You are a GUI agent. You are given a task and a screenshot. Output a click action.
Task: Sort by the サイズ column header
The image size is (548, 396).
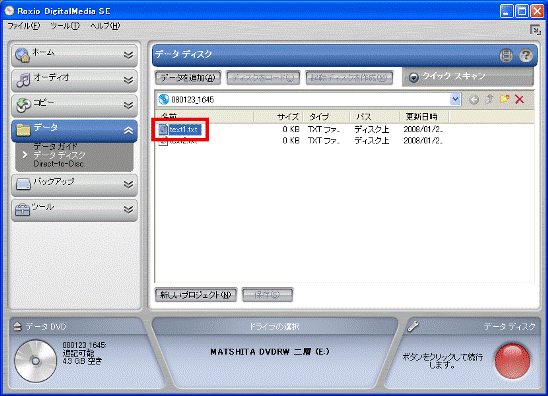click(x=278, y=117)
